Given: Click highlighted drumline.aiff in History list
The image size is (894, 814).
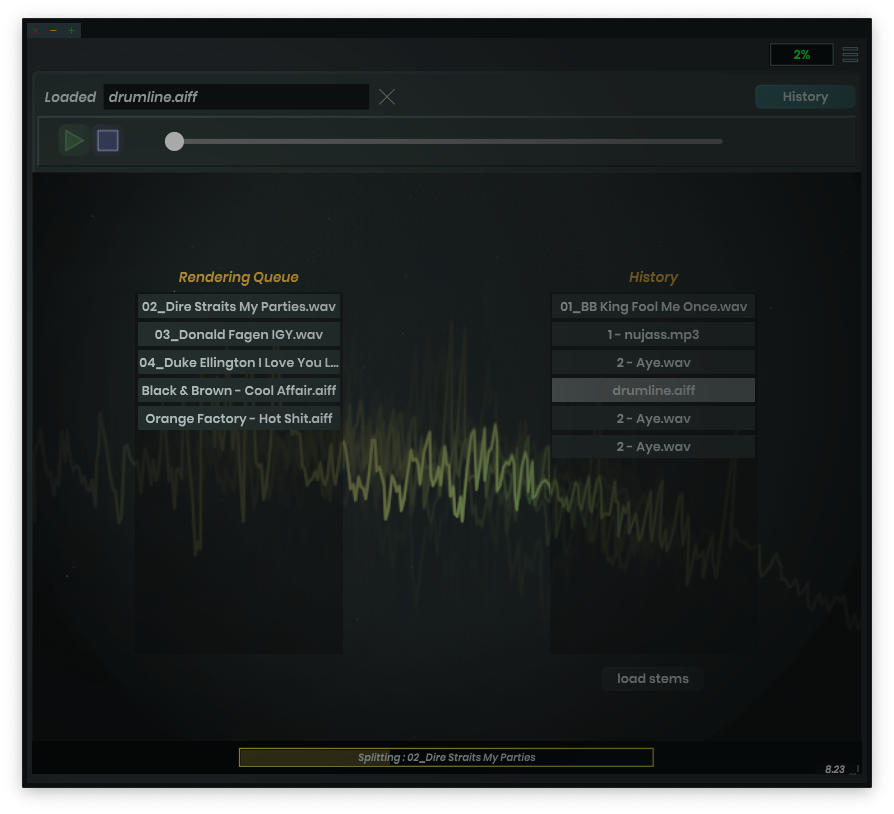Looking at the screenshot, I should [653, 391].
